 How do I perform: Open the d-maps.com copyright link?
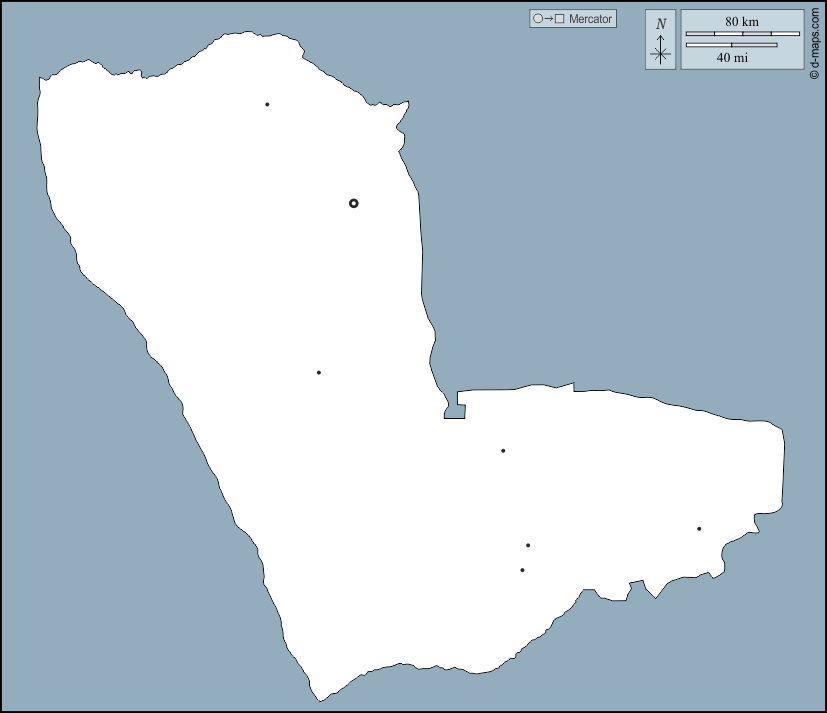814,40
